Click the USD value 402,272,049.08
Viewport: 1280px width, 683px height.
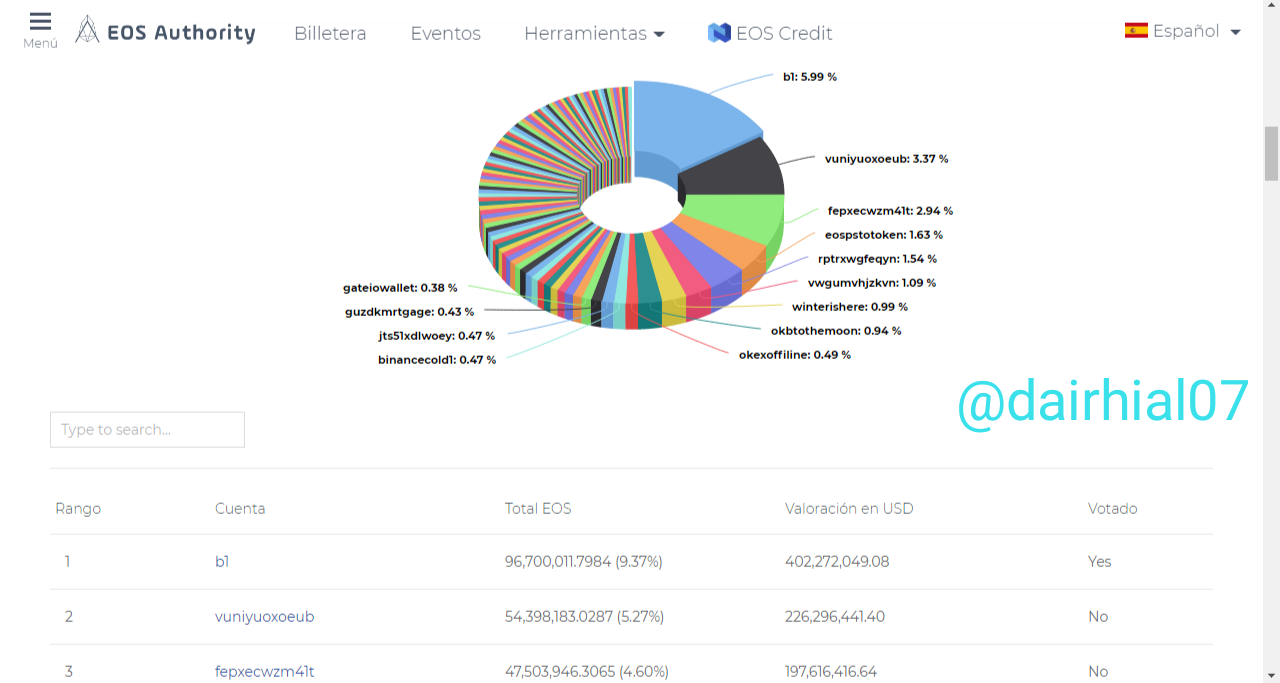pos(837,562)
